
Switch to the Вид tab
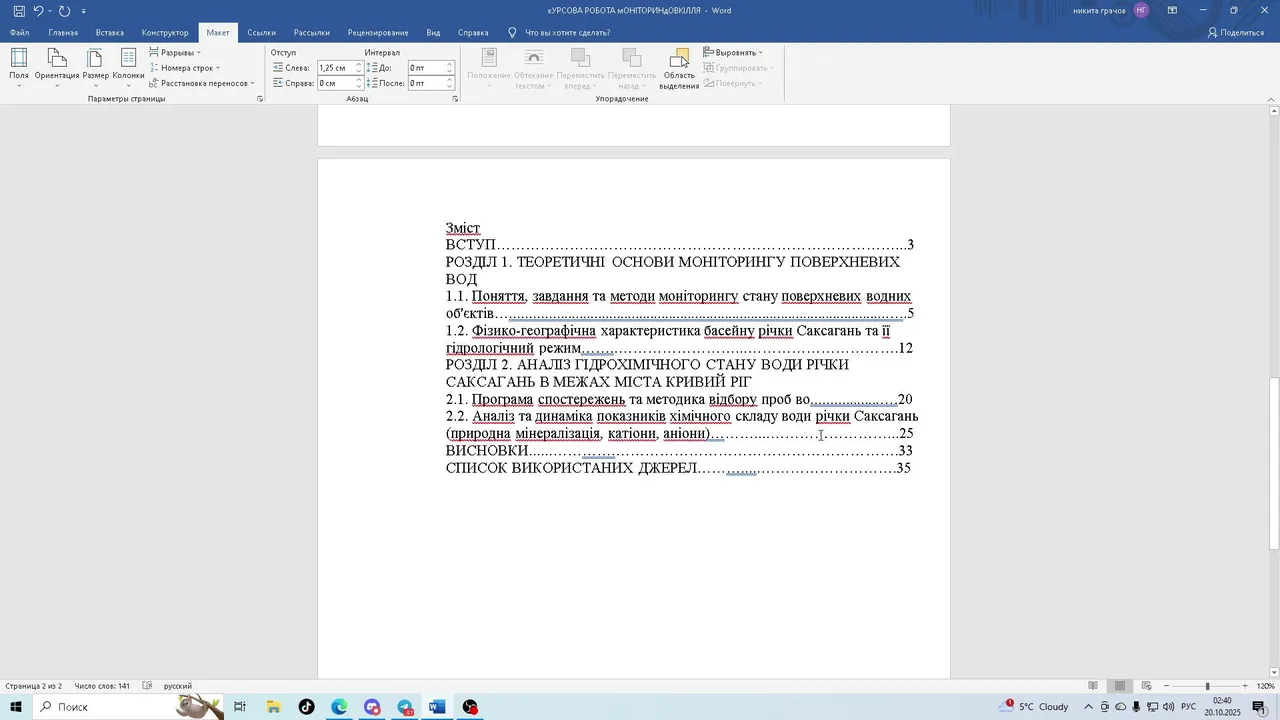click(433, 33)
